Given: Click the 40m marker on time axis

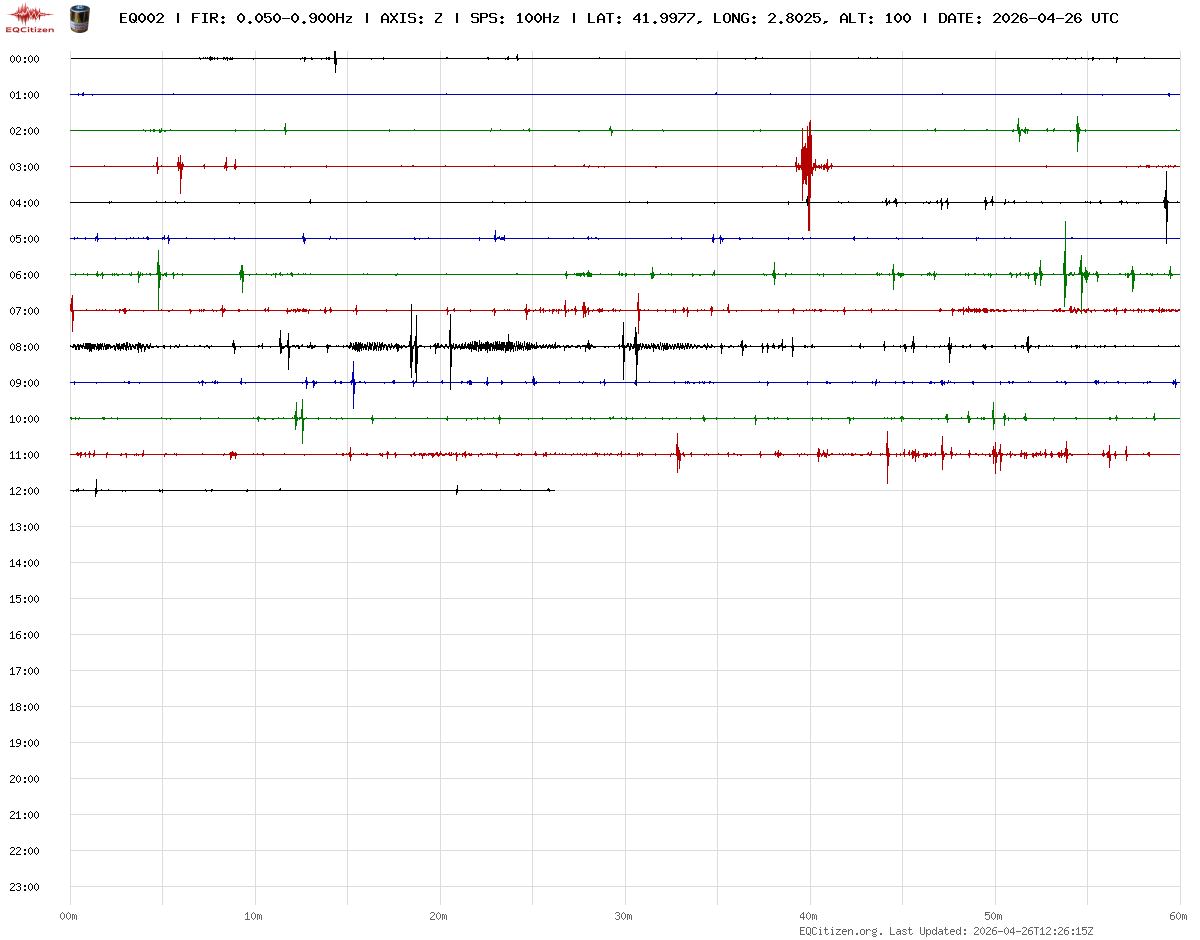Looking at the screenshot, I should [x=809, y=916].
